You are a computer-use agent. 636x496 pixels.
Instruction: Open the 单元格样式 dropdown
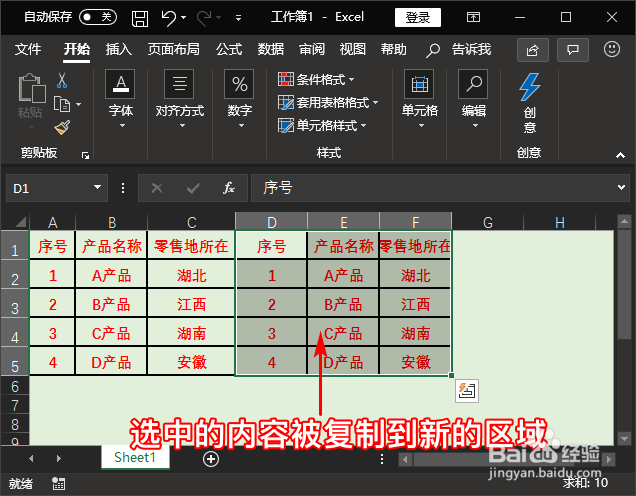tap(322, 126)
